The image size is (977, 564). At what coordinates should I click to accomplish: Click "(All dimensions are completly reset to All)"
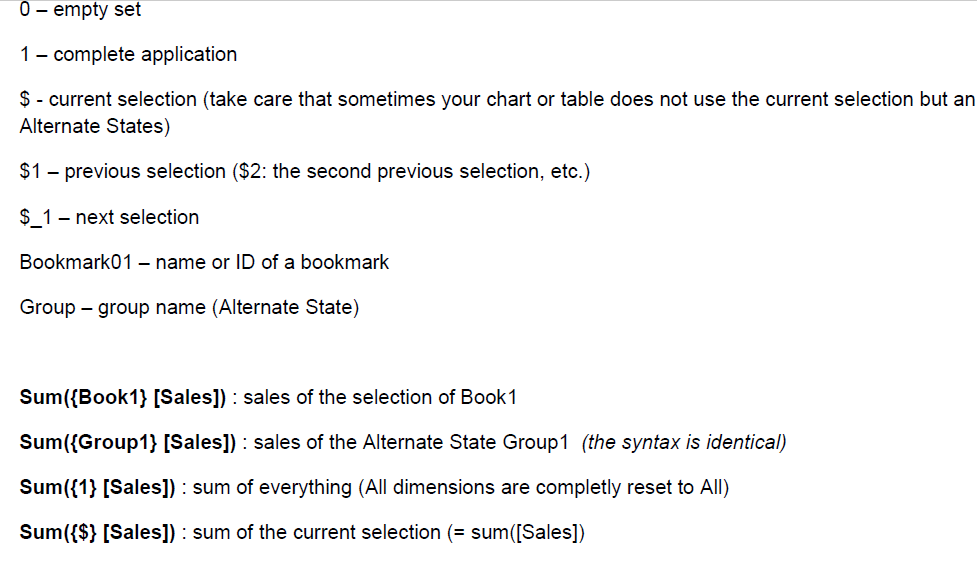click(x=543, y=487)
